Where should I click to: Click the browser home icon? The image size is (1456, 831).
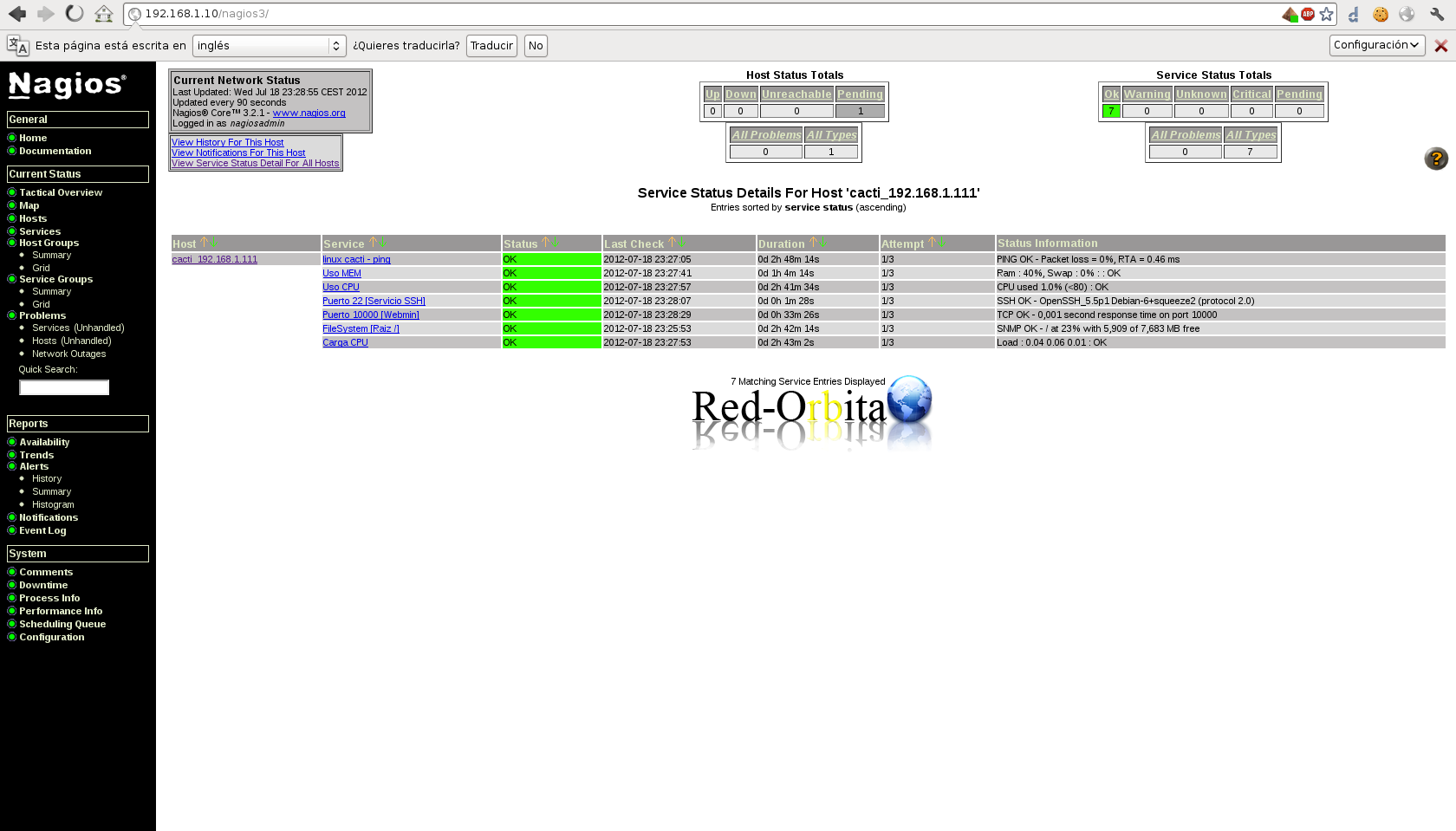coord(104,14)
